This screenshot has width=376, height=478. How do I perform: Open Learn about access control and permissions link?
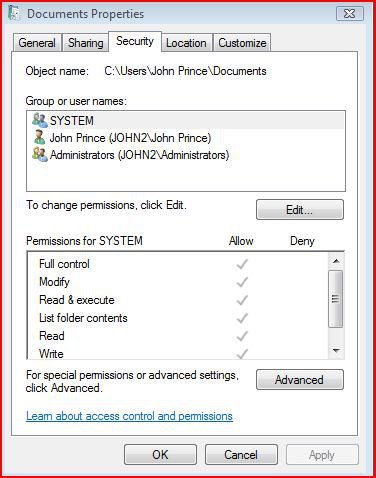tap(129, 416)
